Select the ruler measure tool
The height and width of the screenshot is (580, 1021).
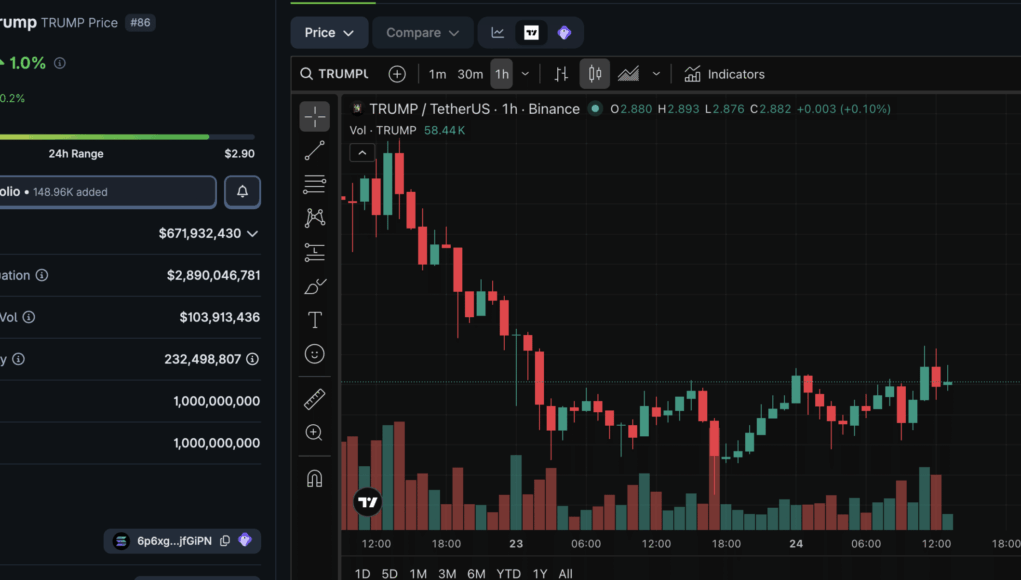coord(314,400)
